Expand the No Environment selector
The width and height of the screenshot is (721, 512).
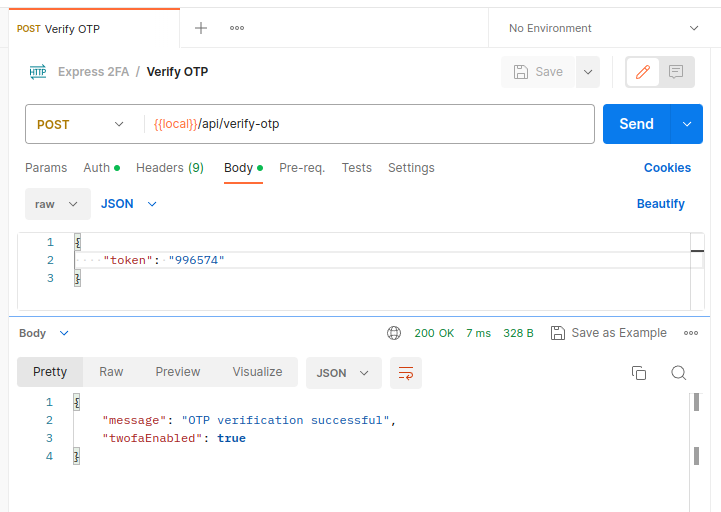coord(604,28)
